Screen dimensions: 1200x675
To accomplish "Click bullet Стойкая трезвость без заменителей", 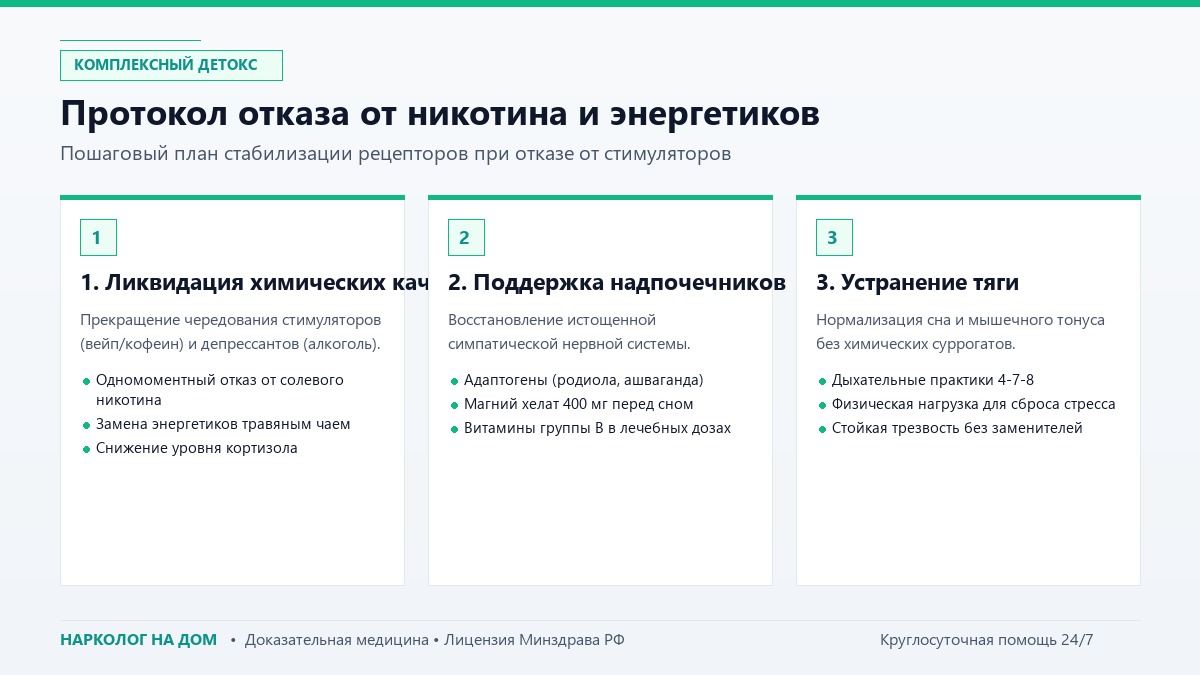I will click(957, 428).
